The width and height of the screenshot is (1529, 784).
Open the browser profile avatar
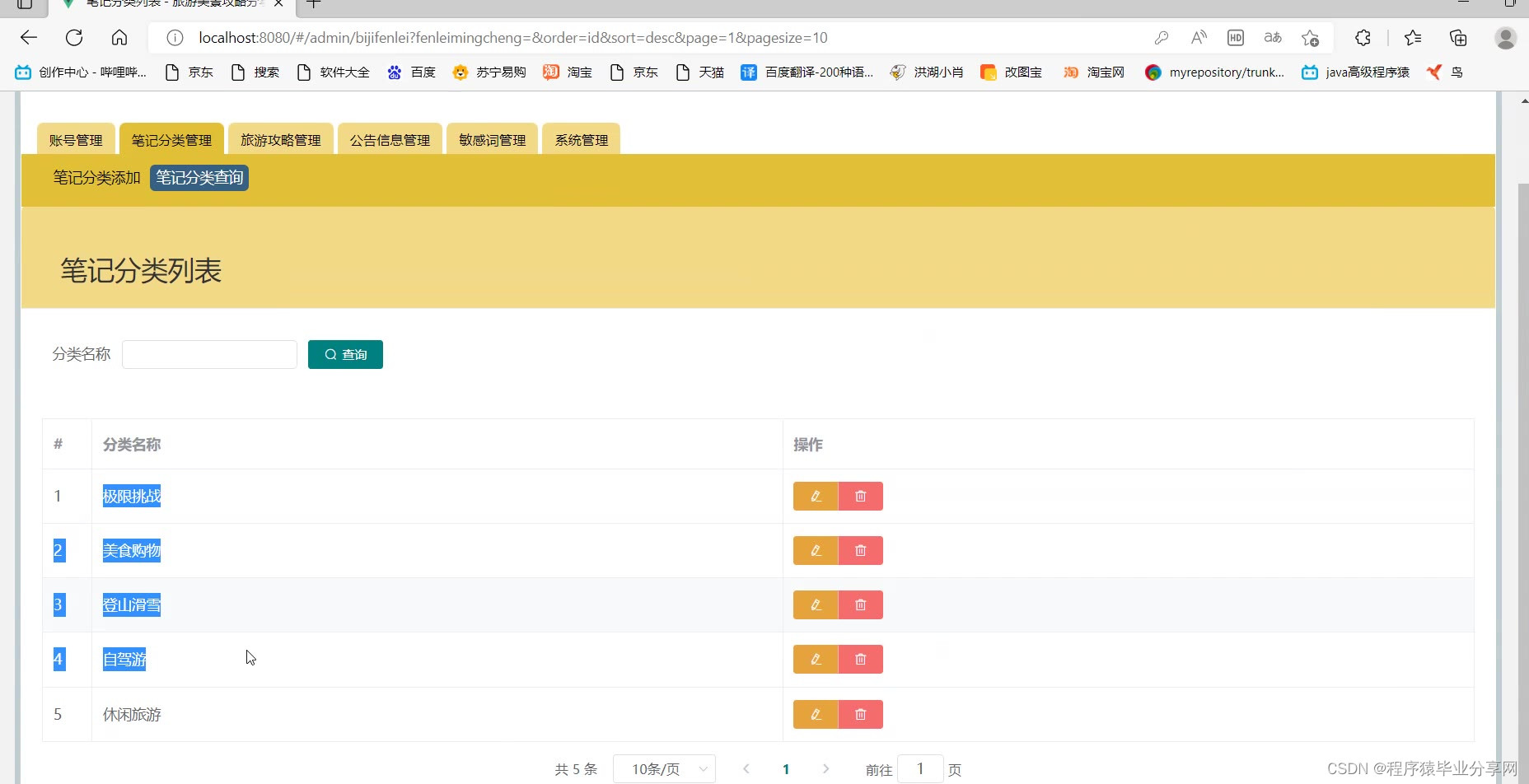[x=1506, y=38]
